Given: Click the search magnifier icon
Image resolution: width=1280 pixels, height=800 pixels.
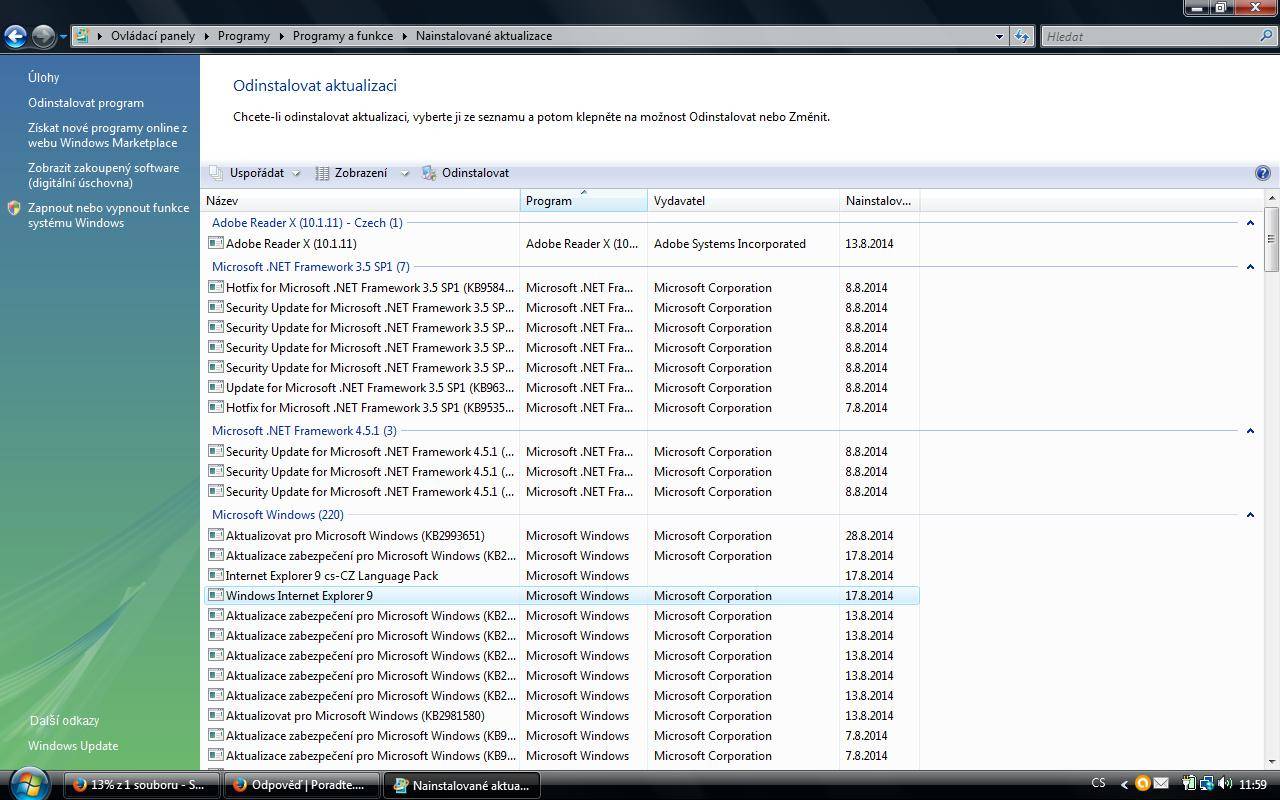Looking at the screenshot, I should [1267, 36].
